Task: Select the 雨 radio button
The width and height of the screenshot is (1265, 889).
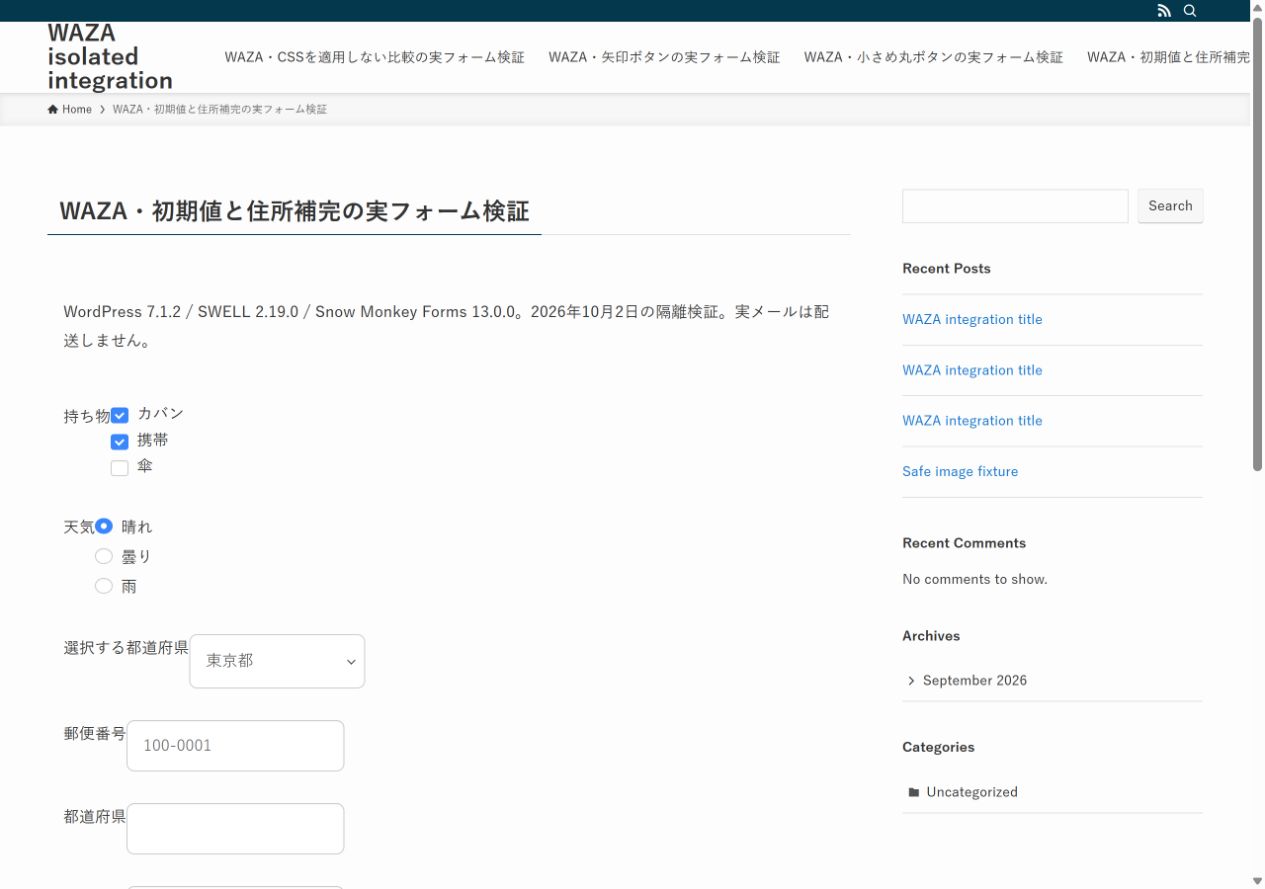Action: (104, 586)
